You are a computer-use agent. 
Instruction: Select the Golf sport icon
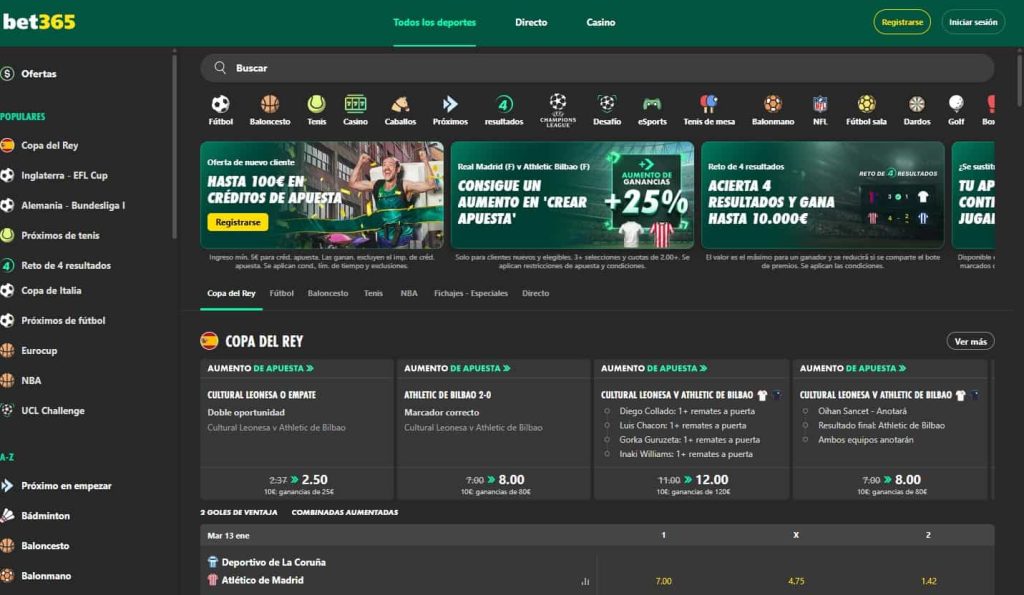(x=955, y=103)
